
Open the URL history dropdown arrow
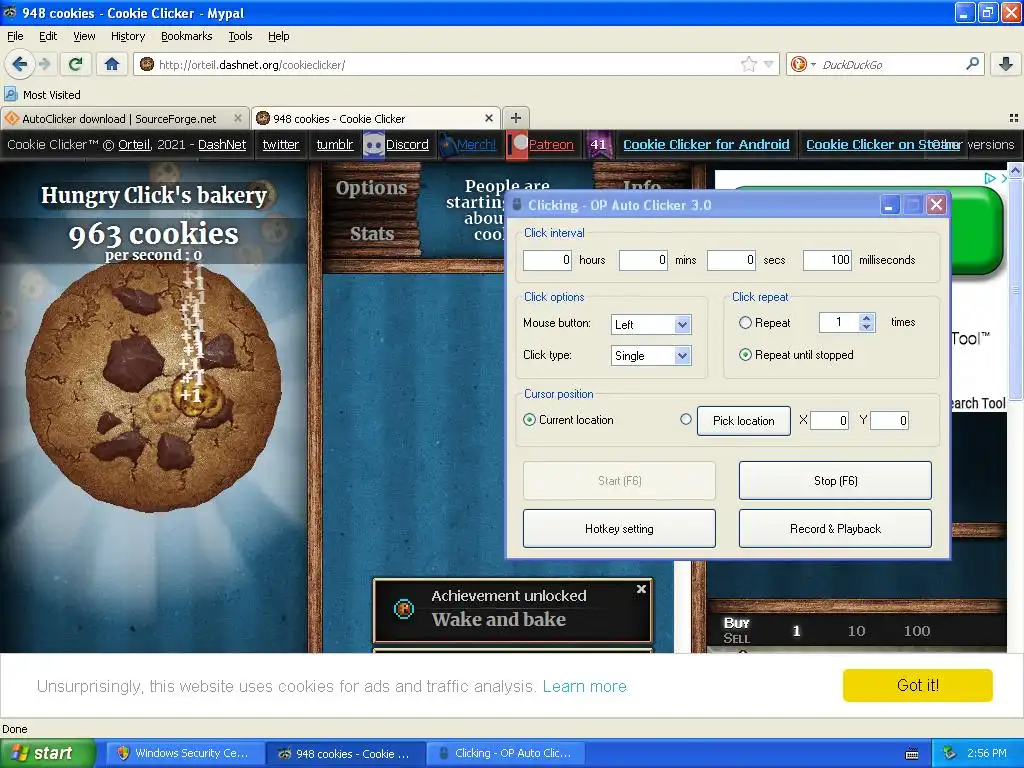coord(769,64)
